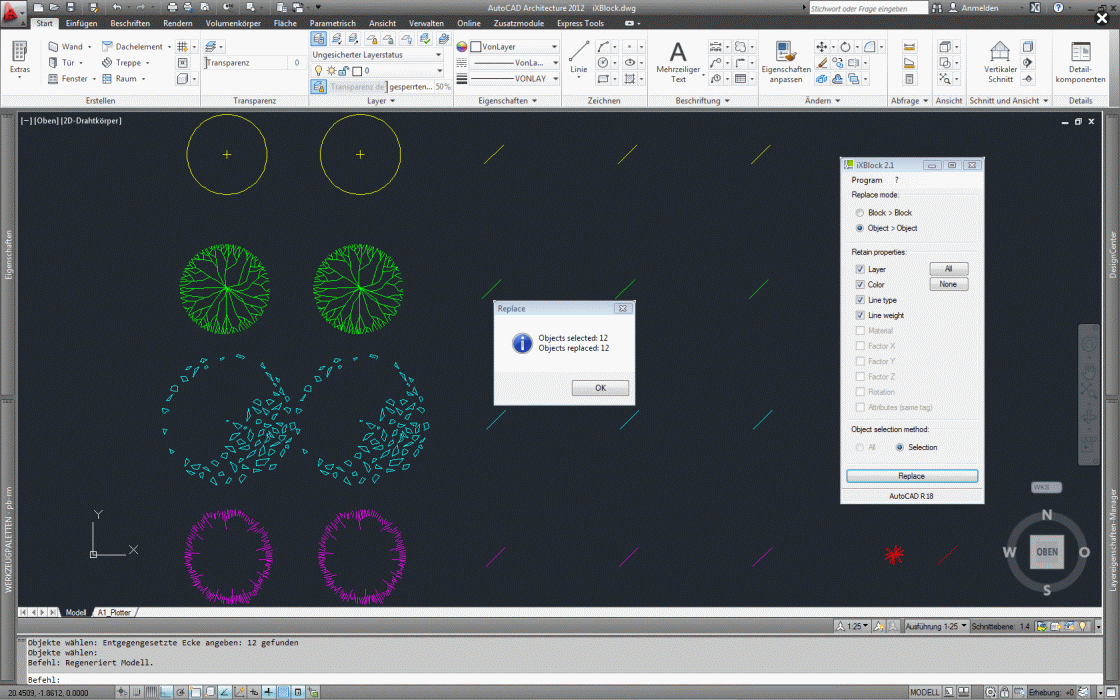The height and width of the screenshot is (700, 1120).
Task: Select the Raum (space) tool
Action: 120,79
